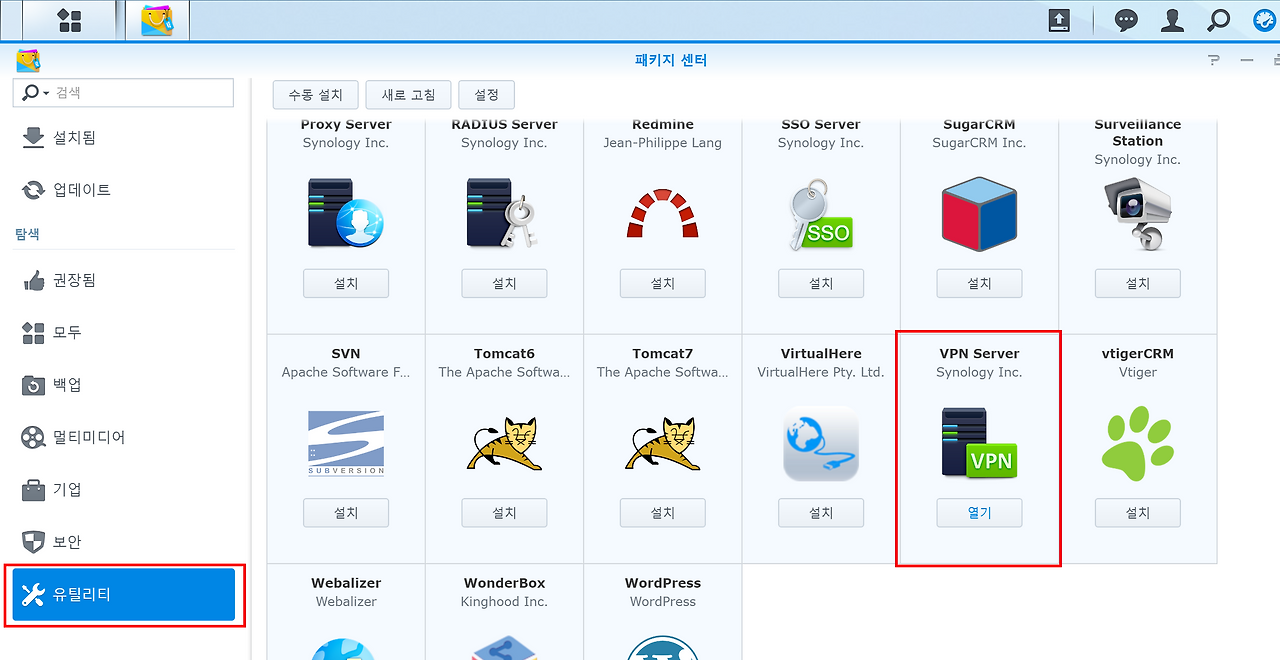The image size is (1280, 660).
Task: Click the 설정 settings button
Action: click(x=486, y=95)
